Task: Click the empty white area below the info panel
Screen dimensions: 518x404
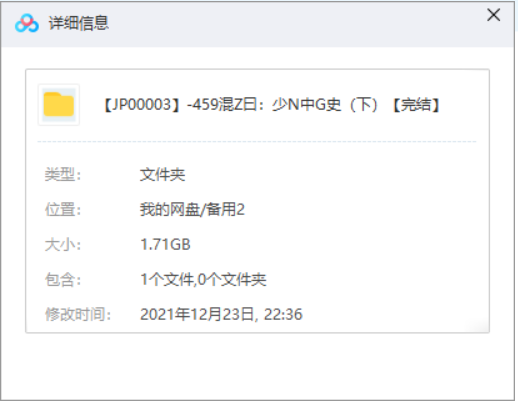Action: (x=257, y=366)
